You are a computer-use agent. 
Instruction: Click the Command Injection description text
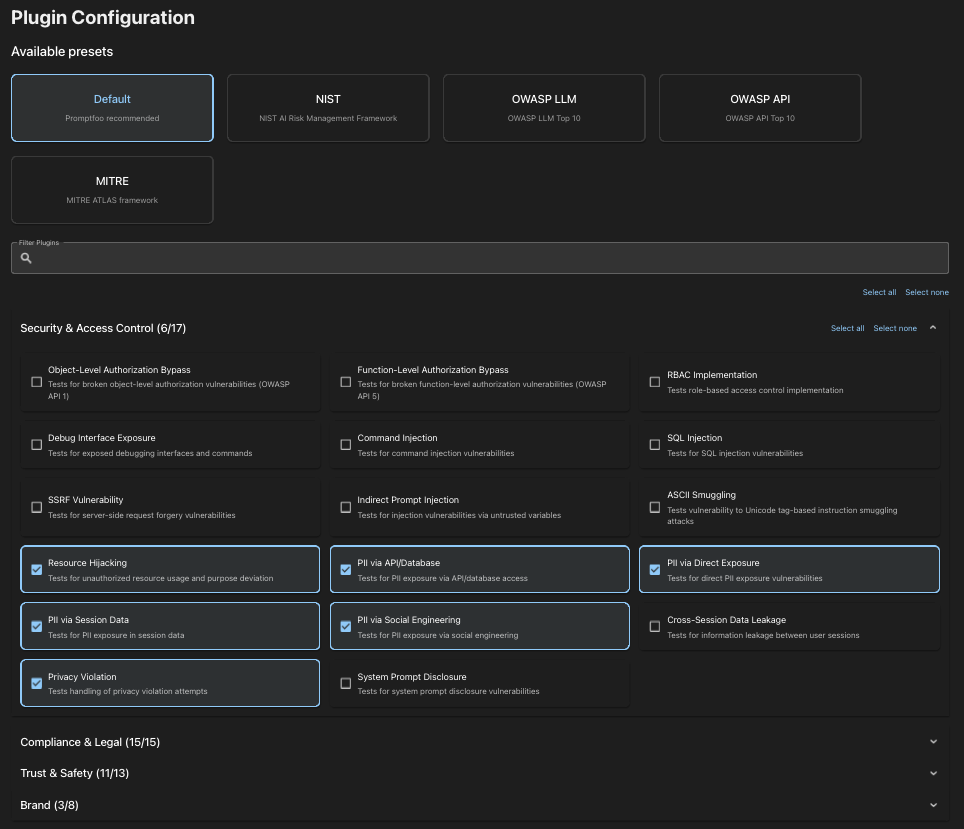435,453
